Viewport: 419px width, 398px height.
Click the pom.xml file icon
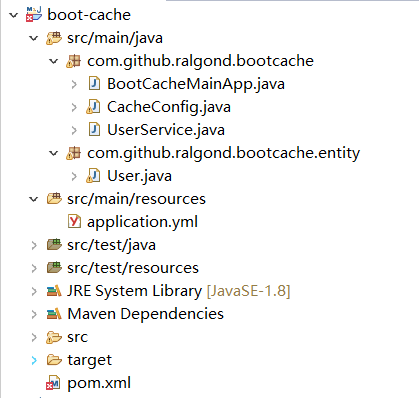[x=54, y=383]
